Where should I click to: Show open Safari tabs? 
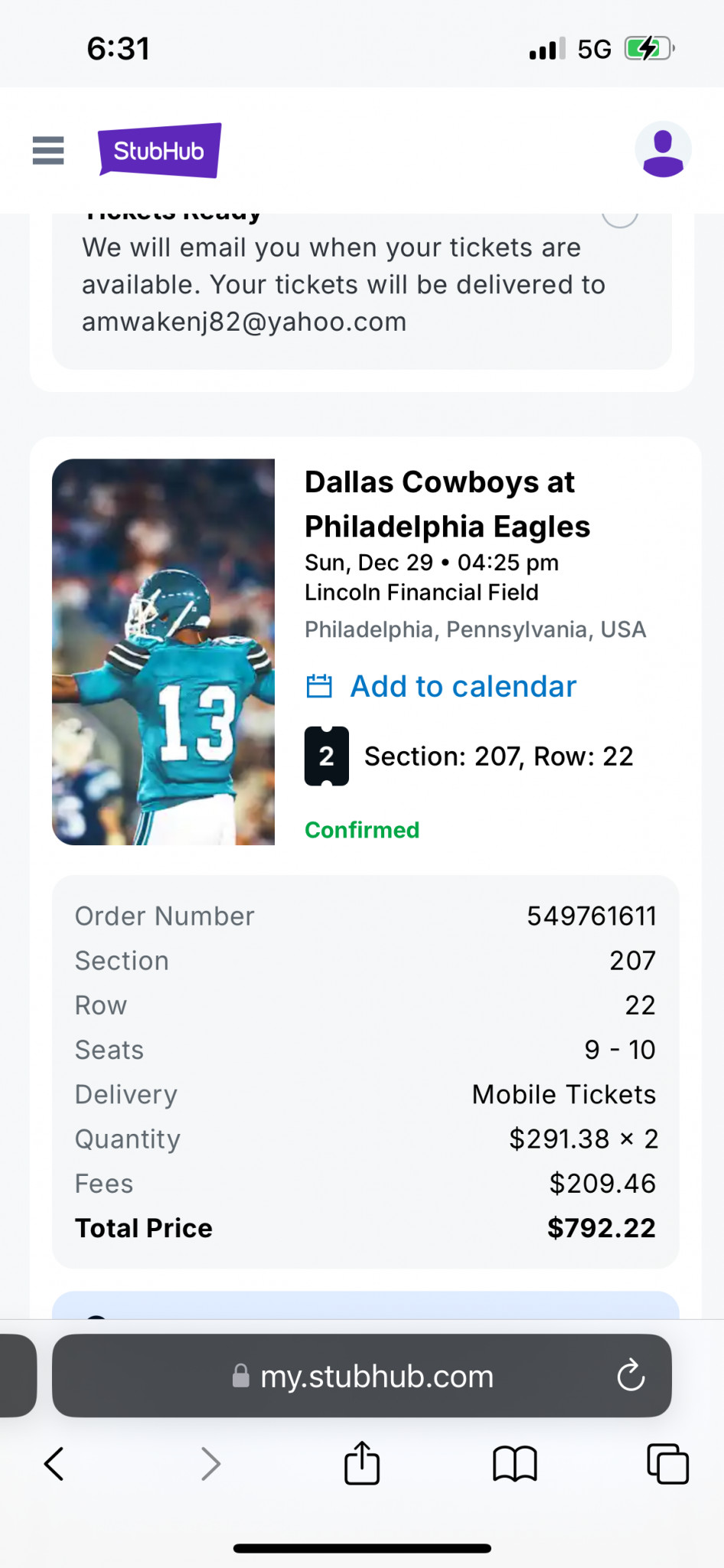[667, 1464]
